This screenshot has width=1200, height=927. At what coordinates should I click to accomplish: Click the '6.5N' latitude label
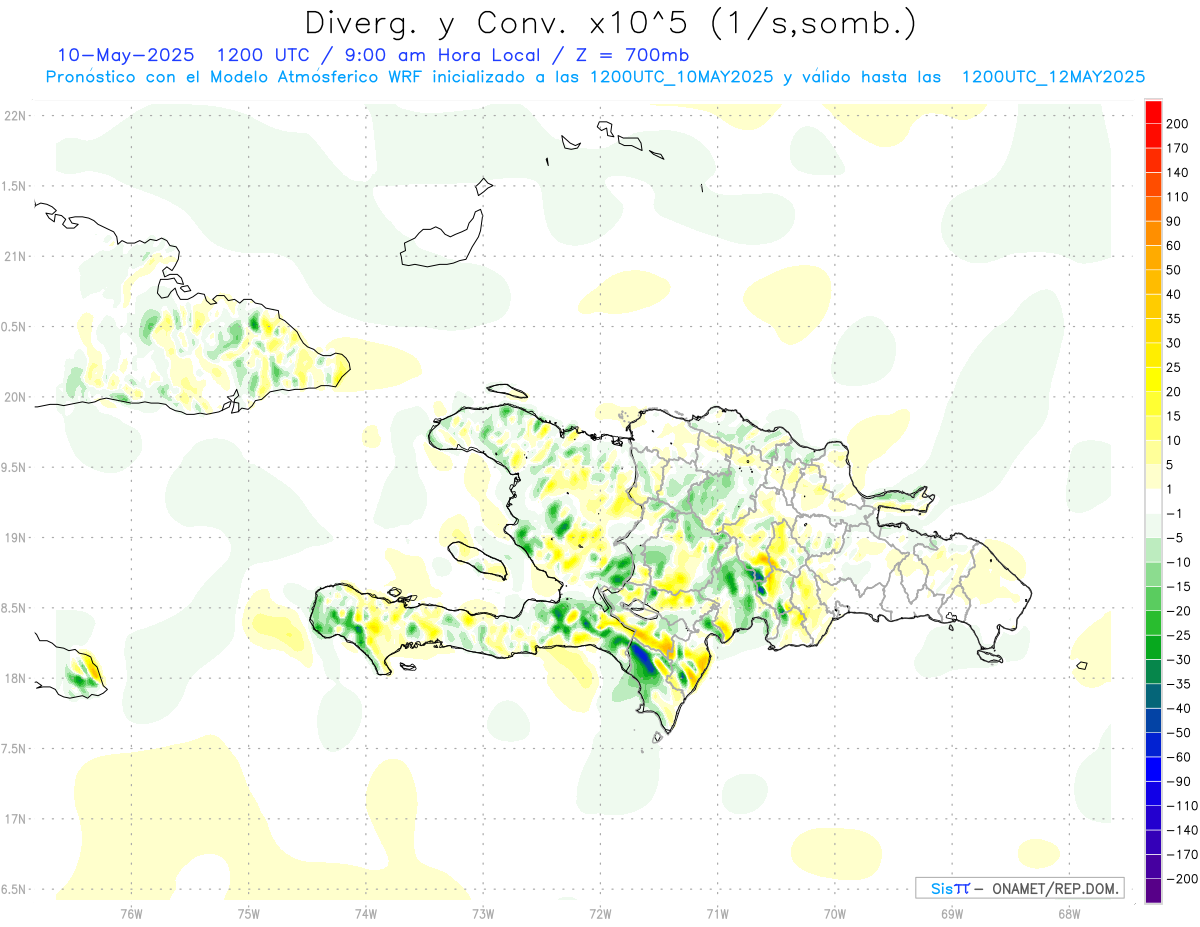point(15,889)
